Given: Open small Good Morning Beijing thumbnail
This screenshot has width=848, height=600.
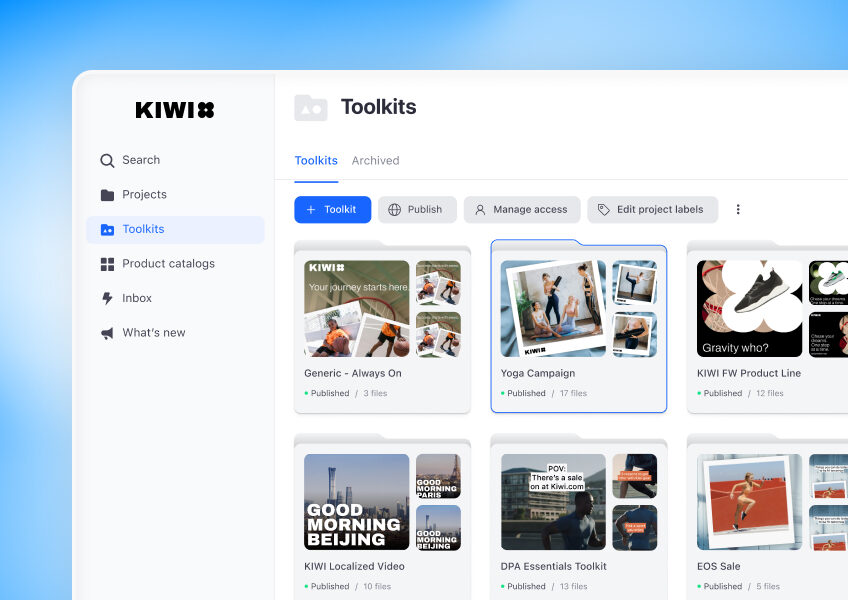Looking at the screenshot, I should (438, 528).
